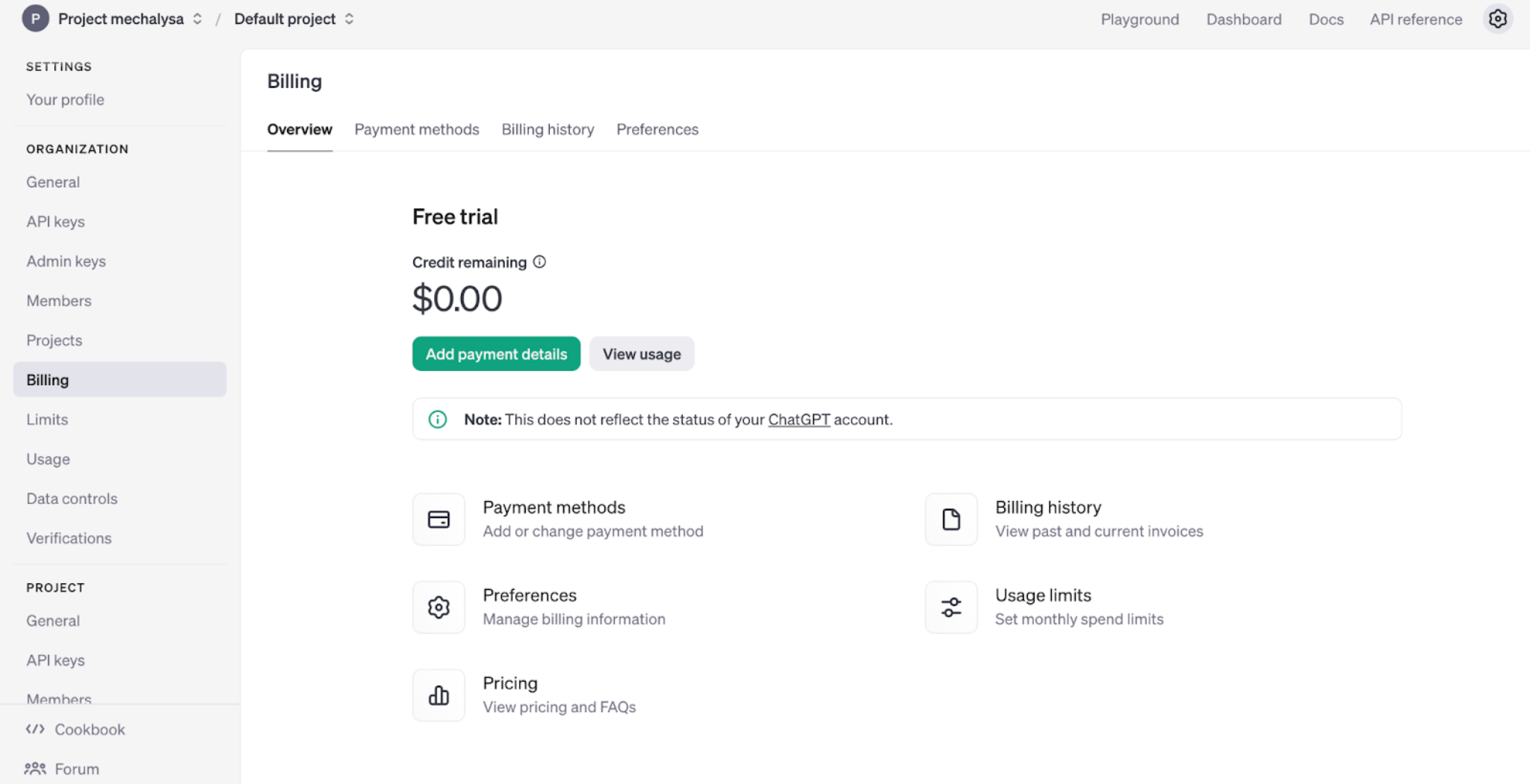This screenshot has height=784, width=1530.
Task: Click the credit card Payment methods icon
Action: [x=439, y=519]
